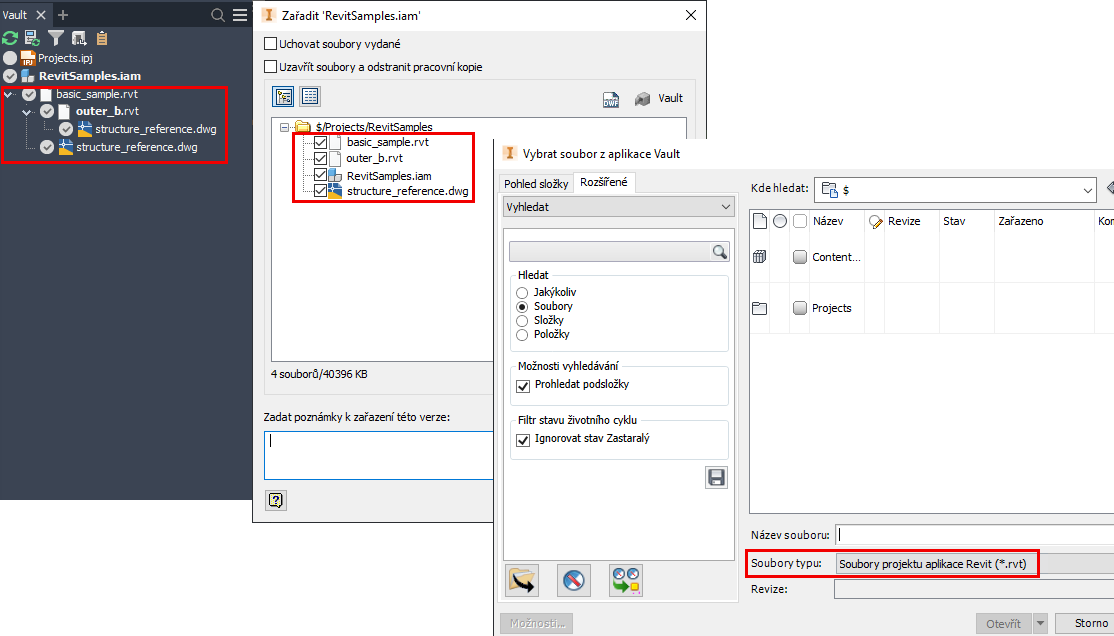The height and width of the screenshot is (636, 1114).
Task: Select the Soubory radio option
Action: (x=522, y=307)
